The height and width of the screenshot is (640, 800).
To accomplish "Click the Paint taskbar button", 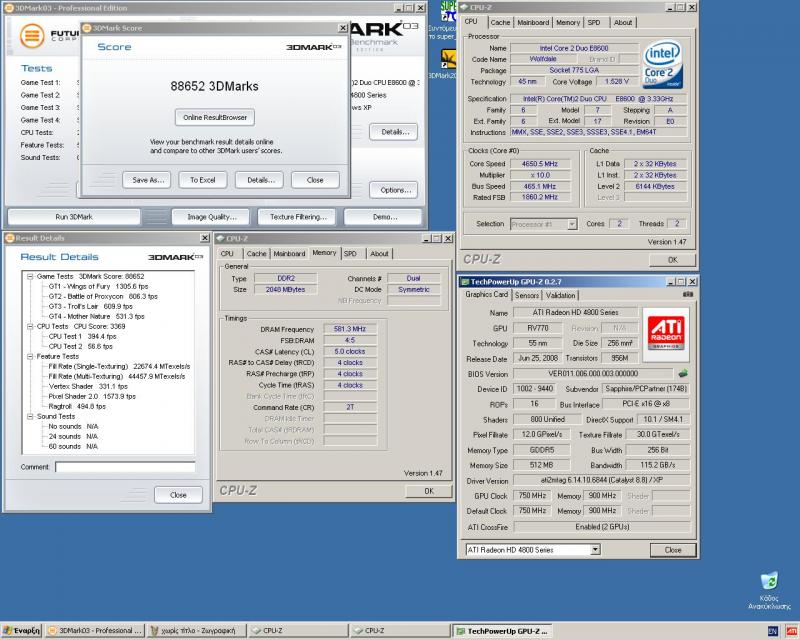I will point(196,631).
